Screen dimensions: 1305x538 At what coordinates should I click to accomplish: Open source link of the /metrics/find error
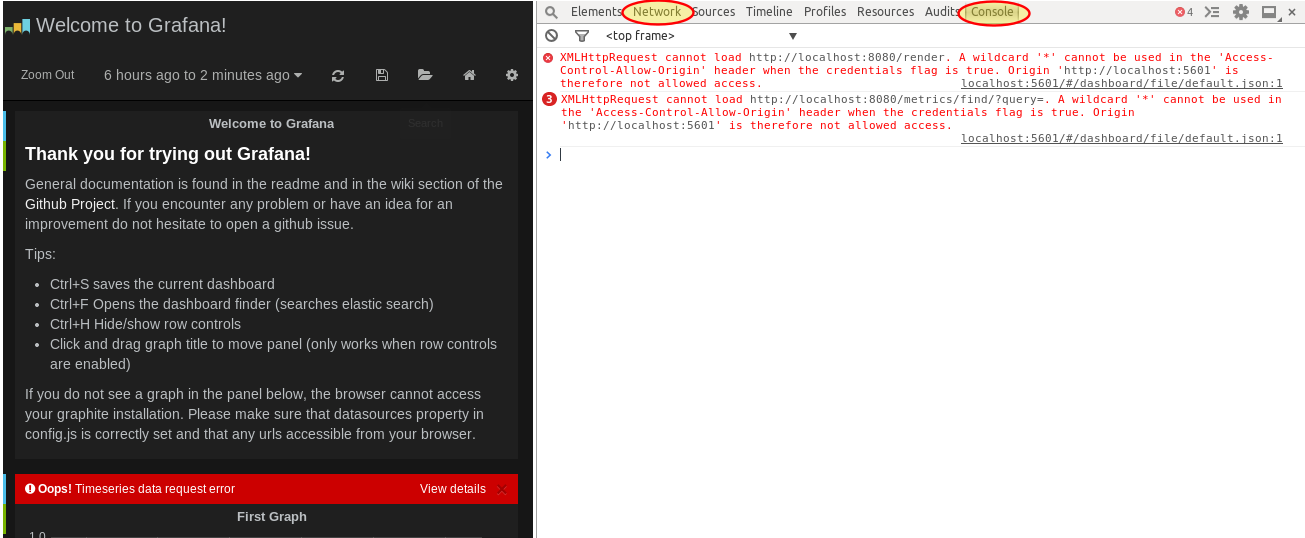tap(1122, 139)
